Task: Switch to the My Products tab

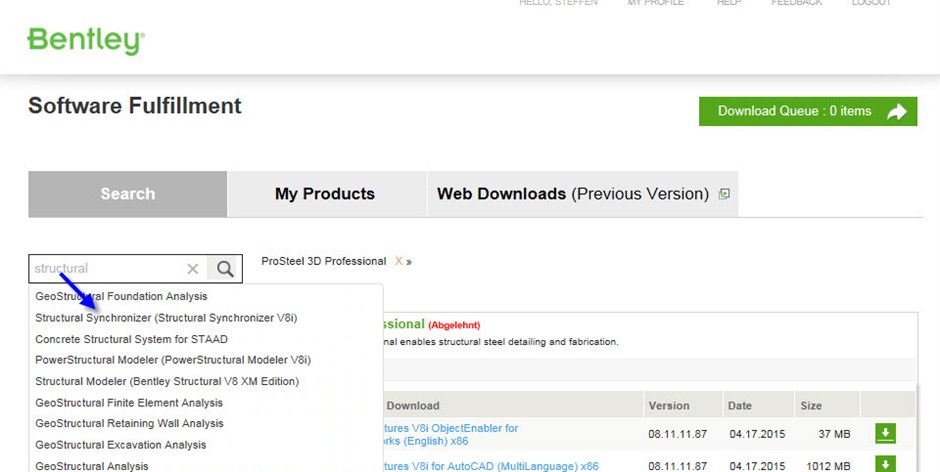Action: (325, 194)
